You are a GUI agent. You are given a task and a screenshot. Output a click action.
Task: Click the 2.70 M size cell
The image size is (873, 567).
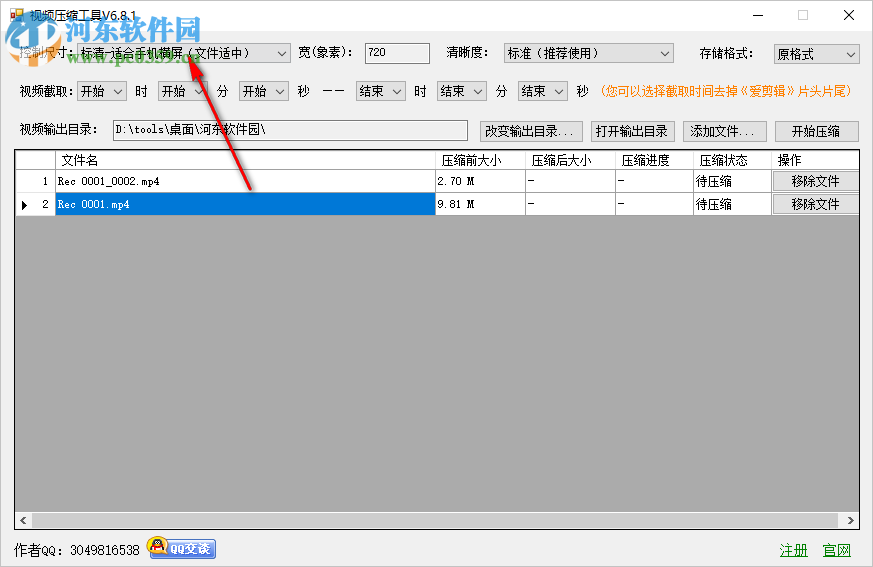[480, 181]
